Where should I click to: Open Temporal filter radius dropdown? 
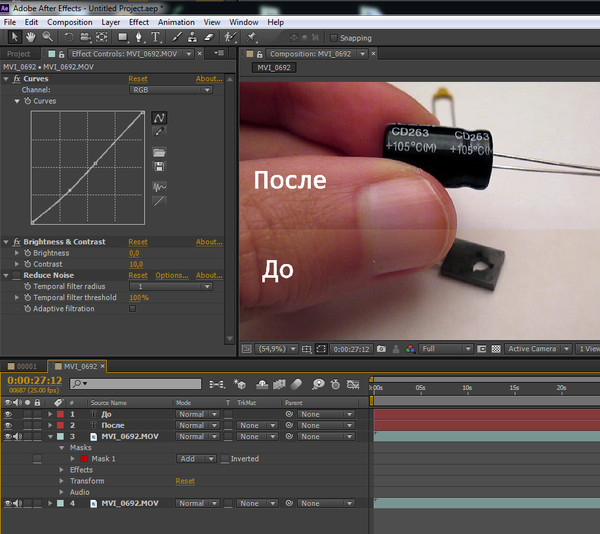coord(171,287)
